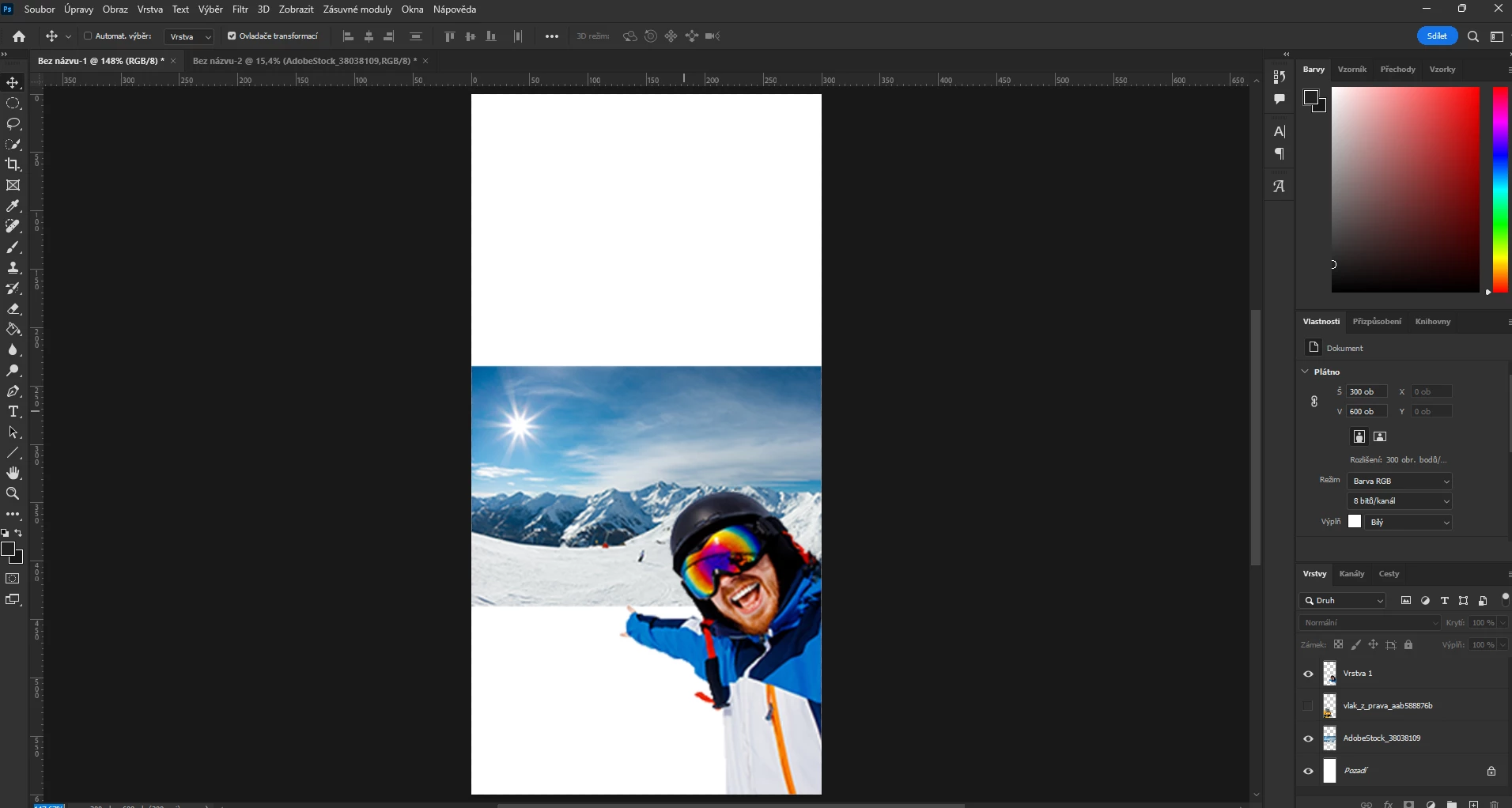Open the Režim Barva RGB dropdown
The height and width of the screenshot is (808, 1512).
pos(1400,481)
